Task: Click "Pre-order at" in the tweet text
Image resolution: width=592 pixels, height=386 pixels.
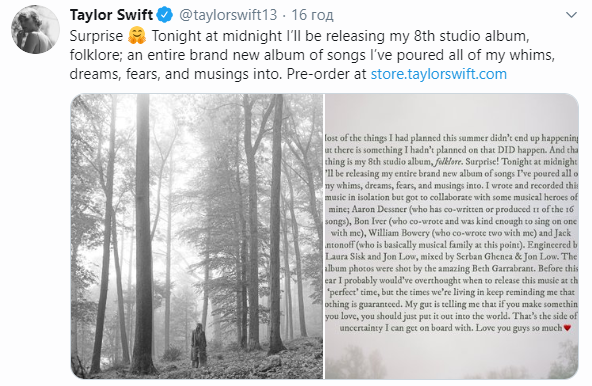Action: pyautogui.click(x=326, y=74)
